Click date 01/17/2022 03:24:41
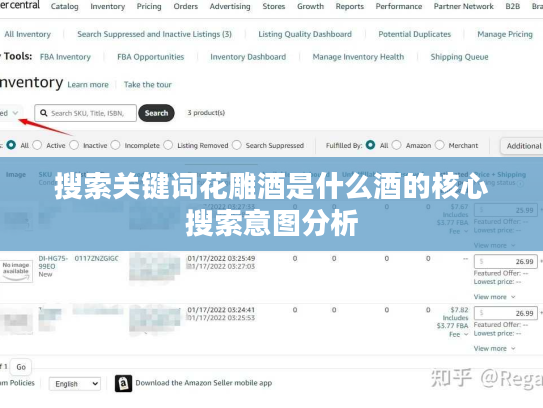 coord(221,310)
